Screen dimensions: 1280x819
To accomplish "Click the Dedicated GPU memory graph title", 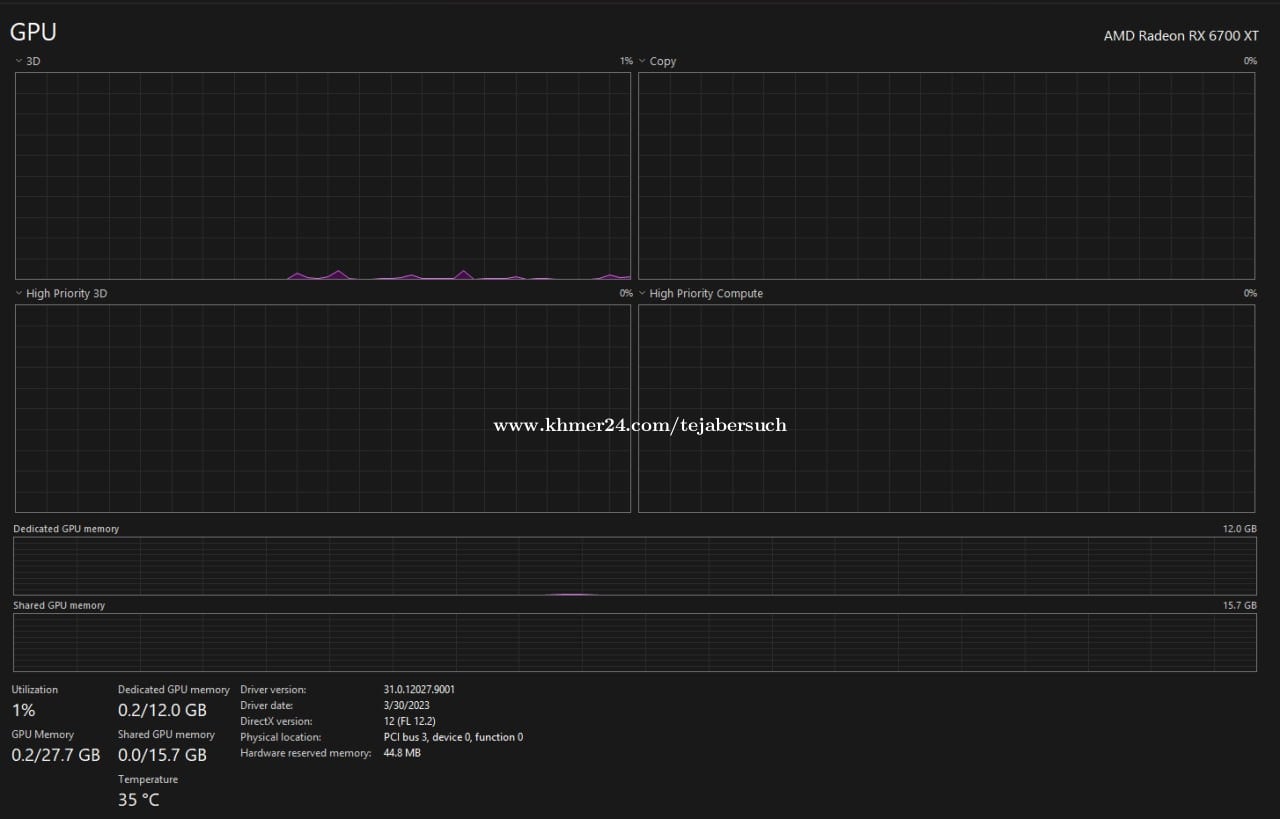I will pos(66,529).
